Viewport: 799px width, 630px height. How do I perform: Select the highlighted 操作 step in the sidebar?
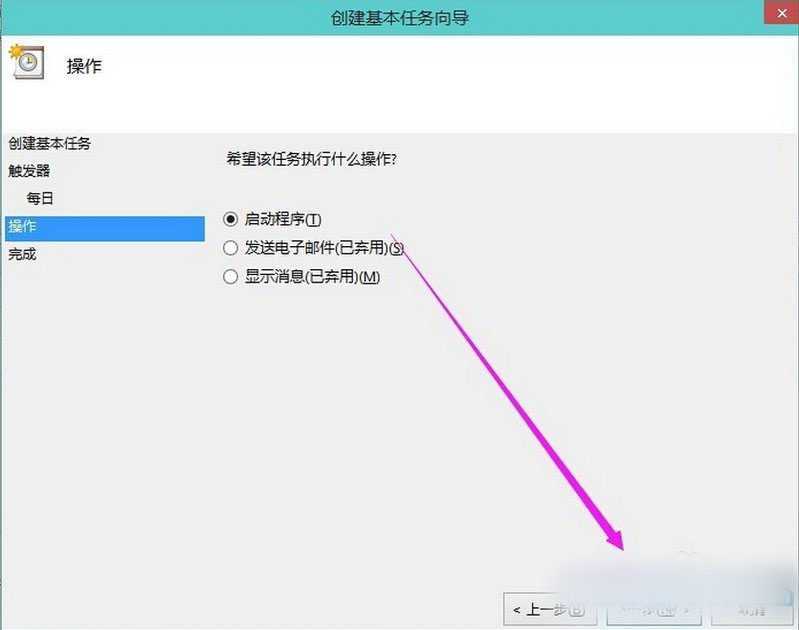[105, 228]
